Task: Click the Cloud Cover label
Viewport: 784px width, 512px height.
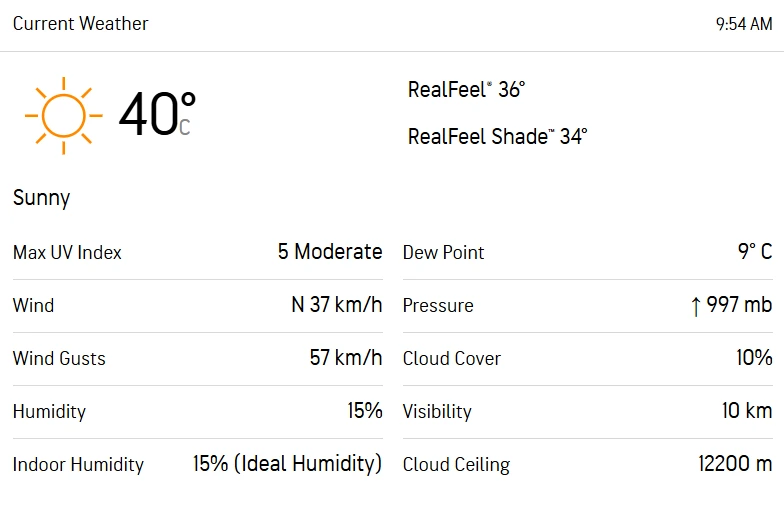Action: [x=452, y=358]
